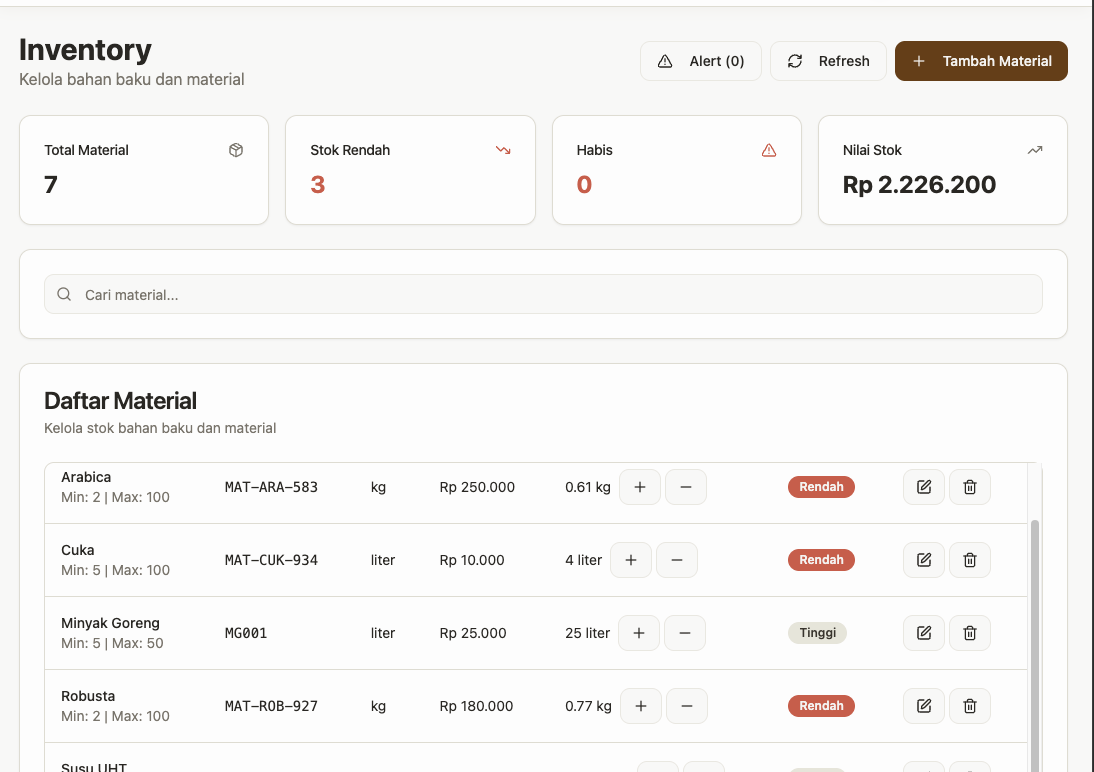Click the Stok Rendah trending-down icon
Screen dimensions: 1094x772
coord(503,150)
